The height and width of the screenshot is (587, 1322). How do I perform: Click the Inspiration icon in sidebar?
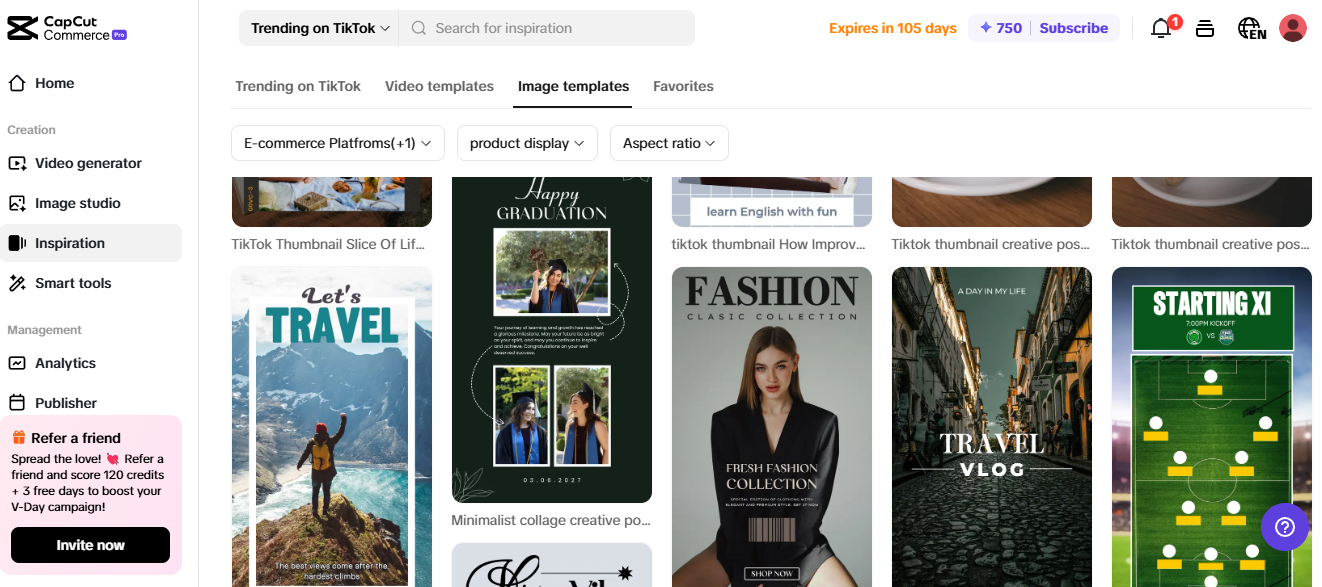click(x=17, y=243)
